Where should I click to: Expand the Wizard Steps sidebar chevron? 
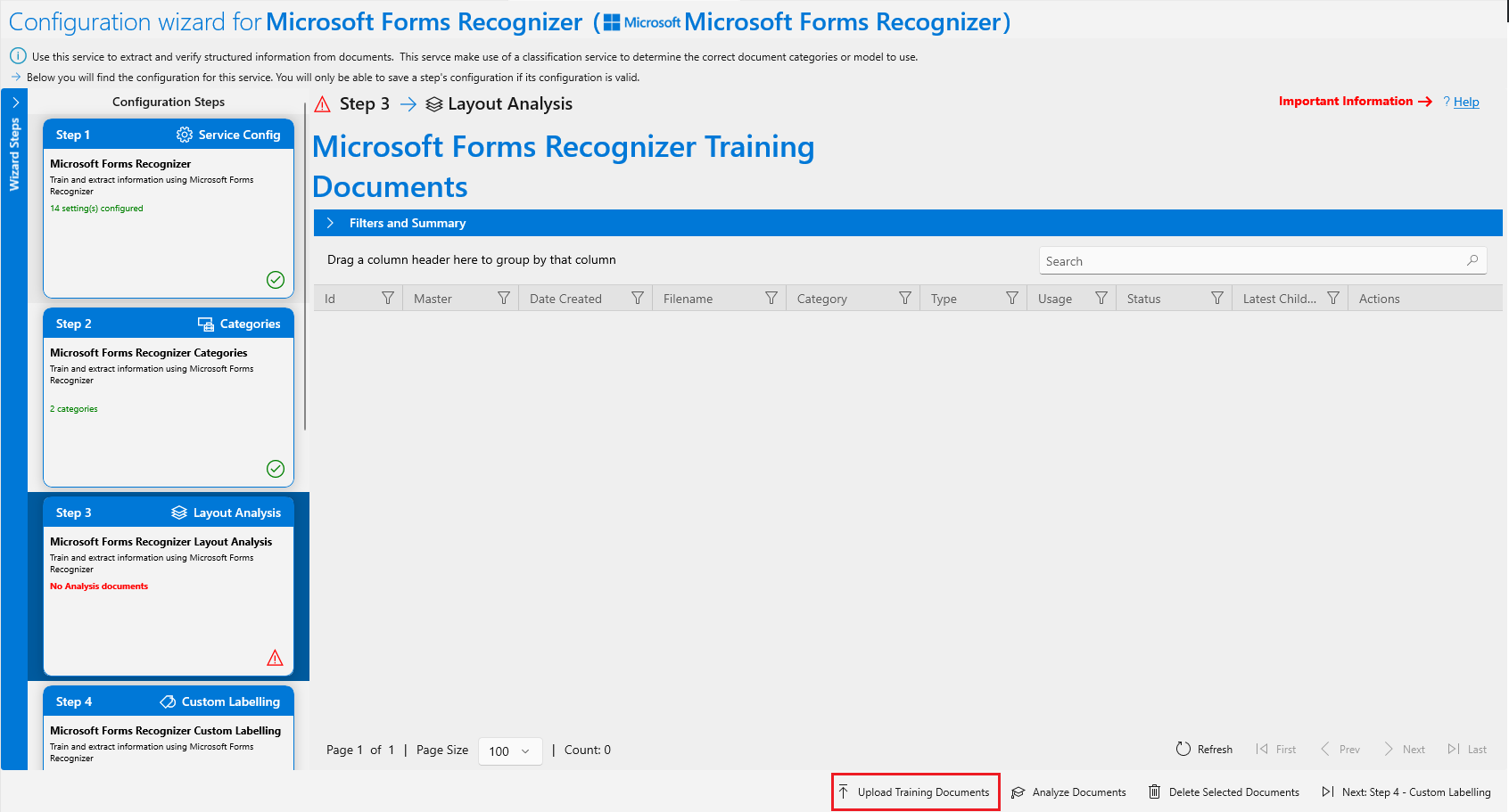click(15, 102)
